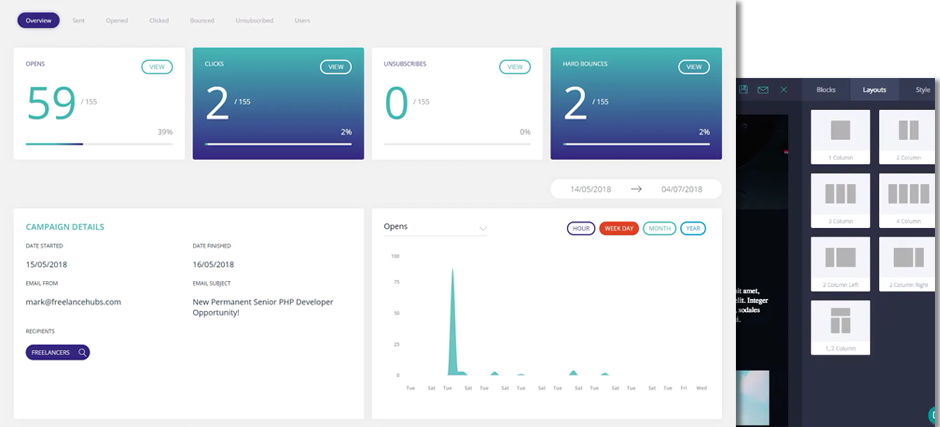Click the tall peak in Opens chart
Image resolution: width=940 pixels, height=427 pixels.
click(x=452, y=300)
